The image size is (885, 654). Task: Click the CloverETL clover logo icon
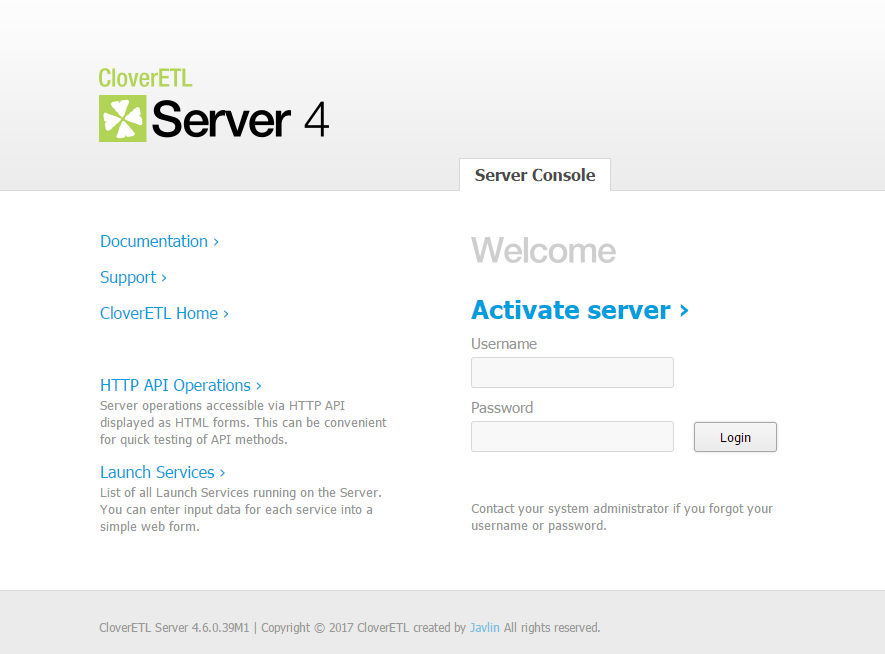122,118
